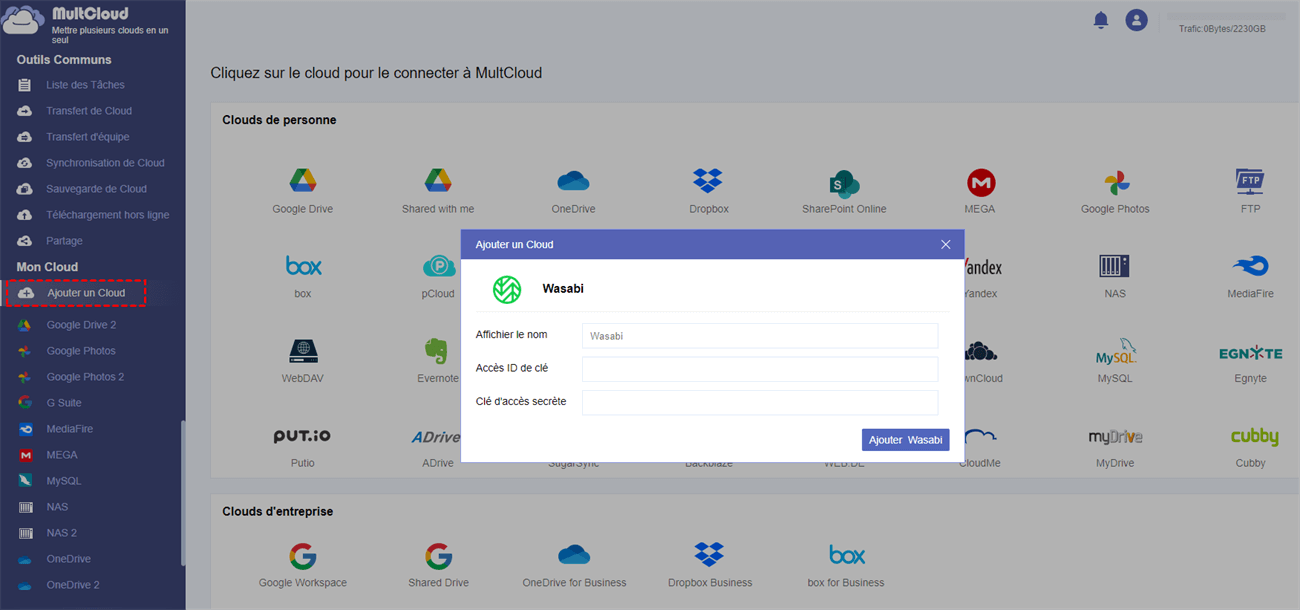The height and width of the screenshot is (610, 1300).
Task: Choose the MEGA cloud icon
Action: click(981, 182)
